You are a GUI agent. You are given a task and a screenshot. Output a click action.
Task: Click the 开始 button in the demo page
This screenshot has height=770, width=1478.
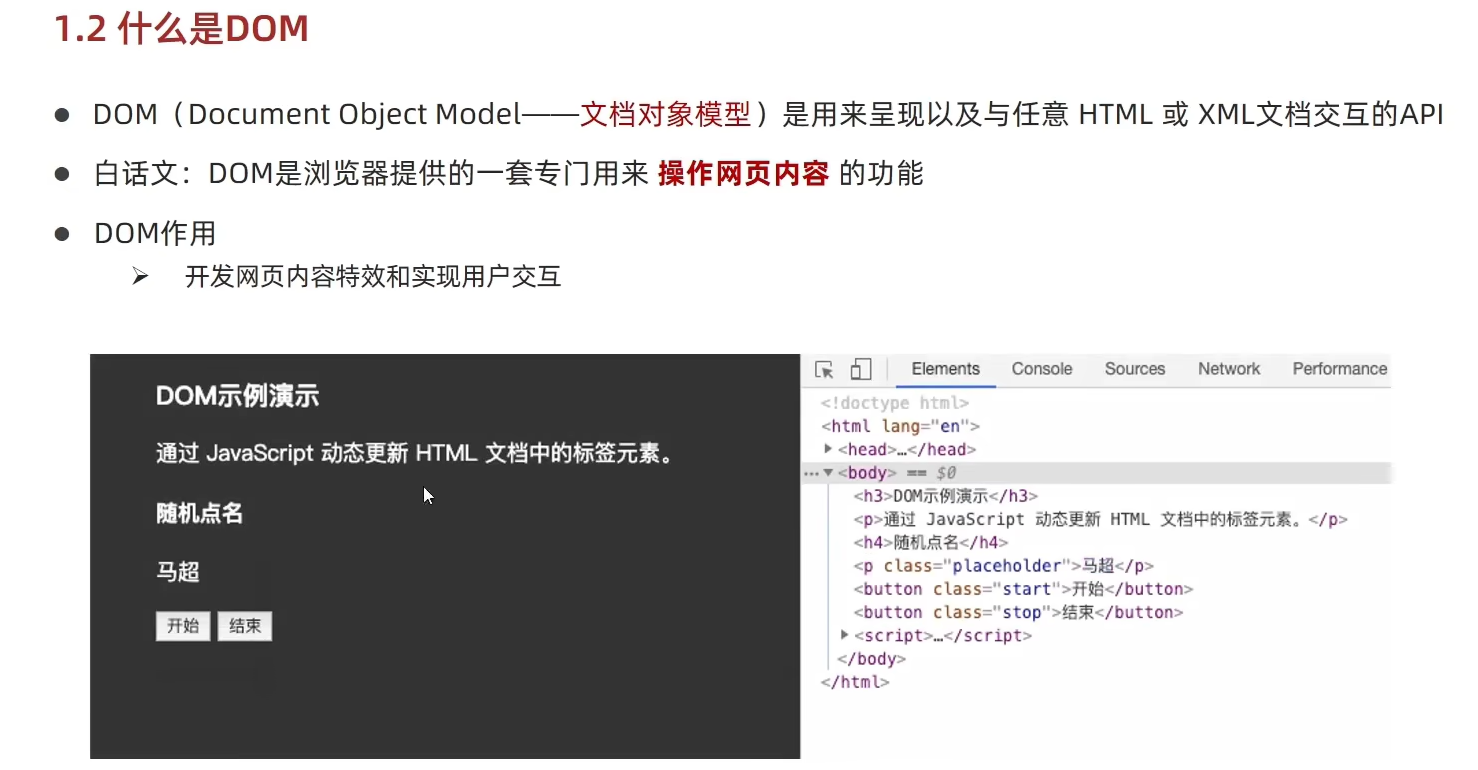[183, 627]
